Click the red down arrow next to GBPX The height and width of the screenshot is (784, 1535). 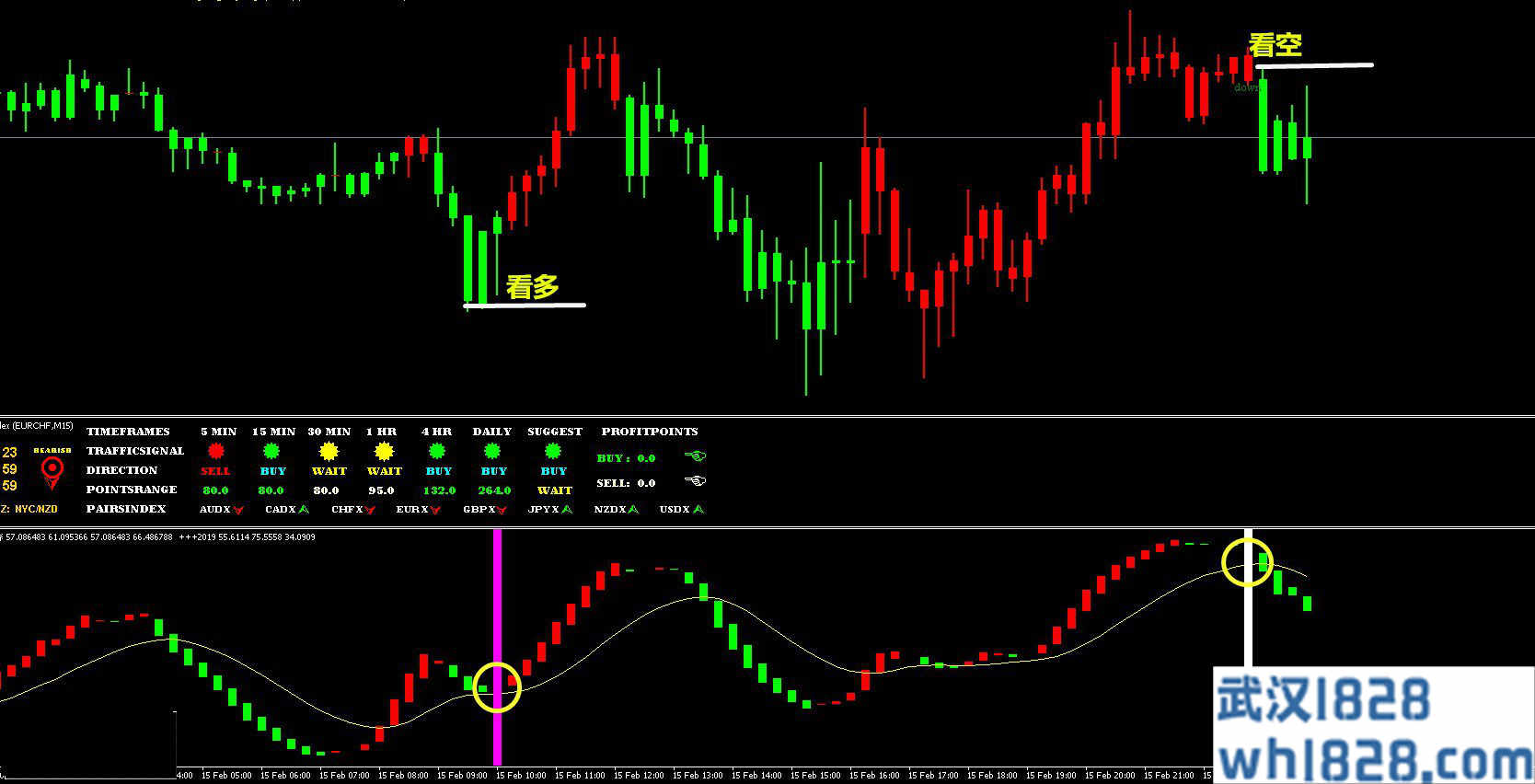click(502, 510)
